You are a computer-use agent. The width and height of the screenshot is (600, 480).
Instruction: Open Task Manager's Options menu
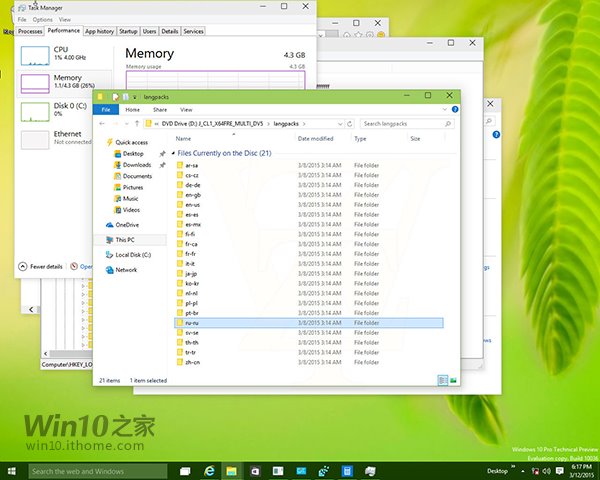pos(42,20)
